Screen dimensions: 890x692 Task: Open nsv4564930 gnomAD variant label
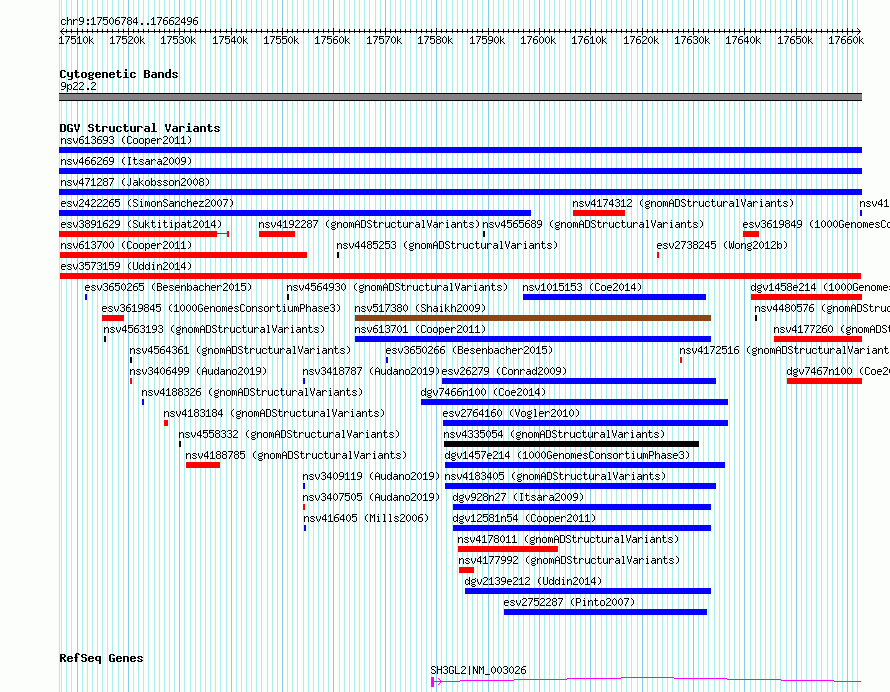click(x=397, y=287)
